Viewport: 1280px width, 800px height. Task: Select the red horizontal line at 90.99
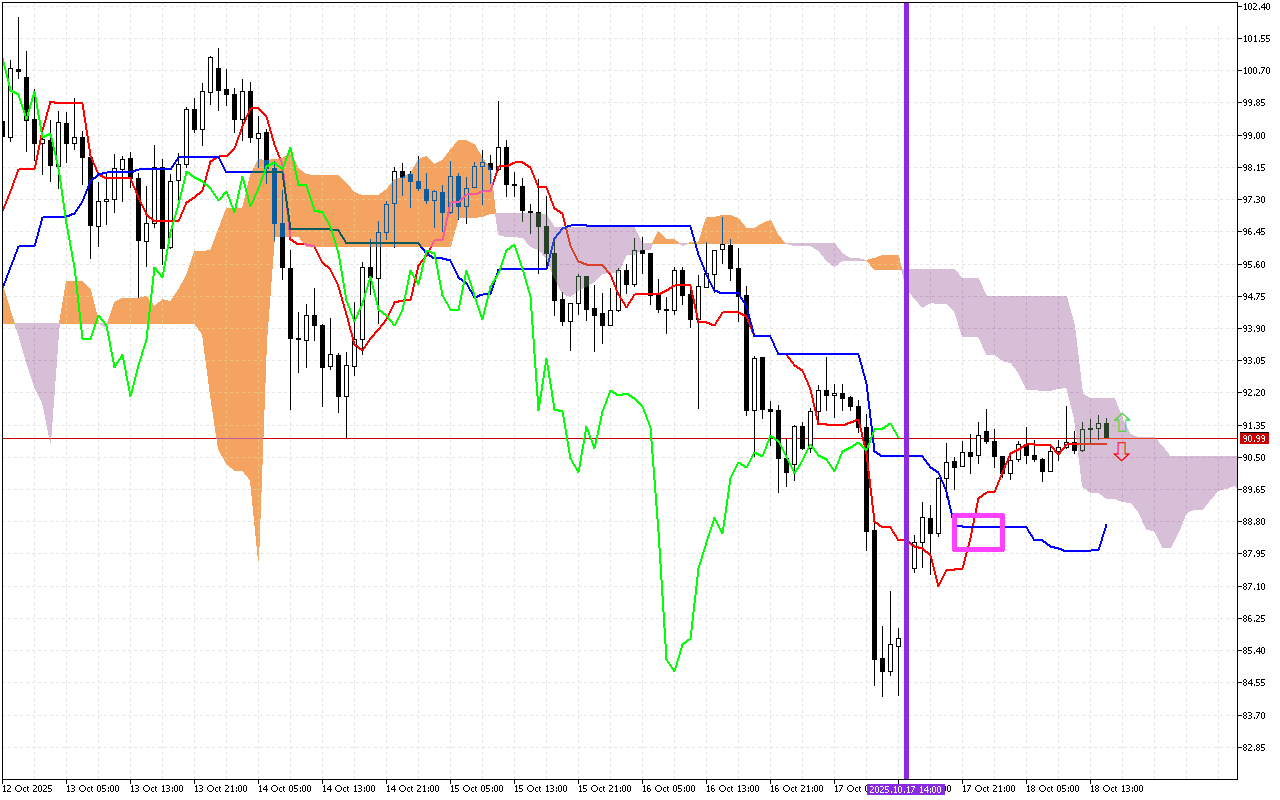point(400,437)
